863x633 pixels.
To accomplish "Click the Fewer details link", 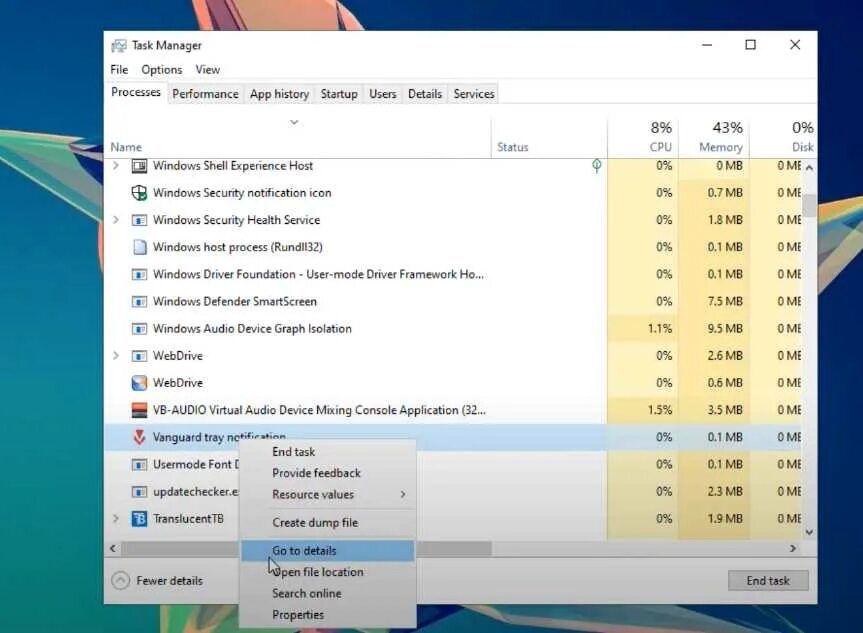I will [x=170, y=581].
